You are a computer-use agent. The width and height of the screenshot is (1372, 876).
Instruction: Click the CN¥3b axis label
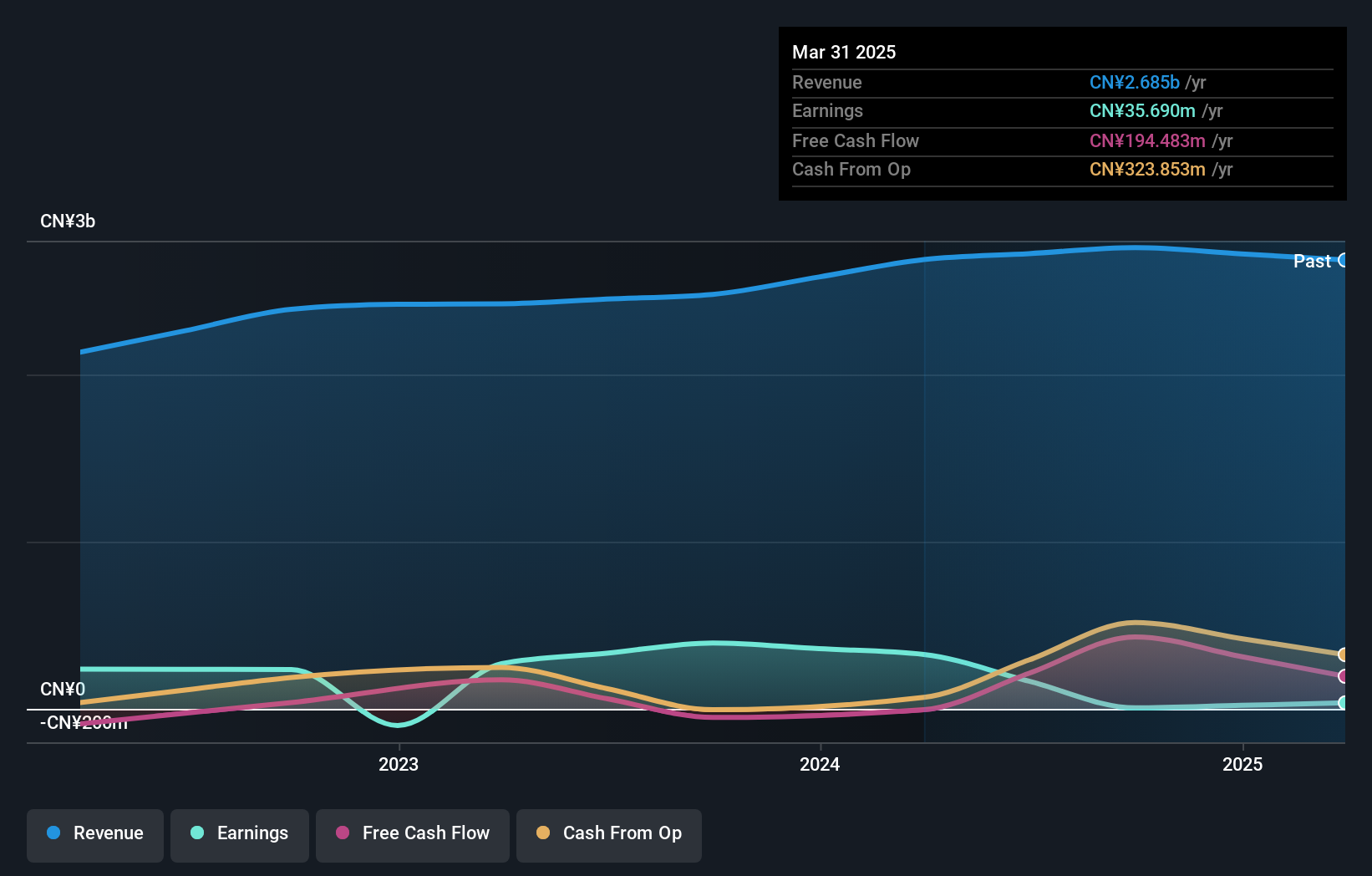(68, 221)
